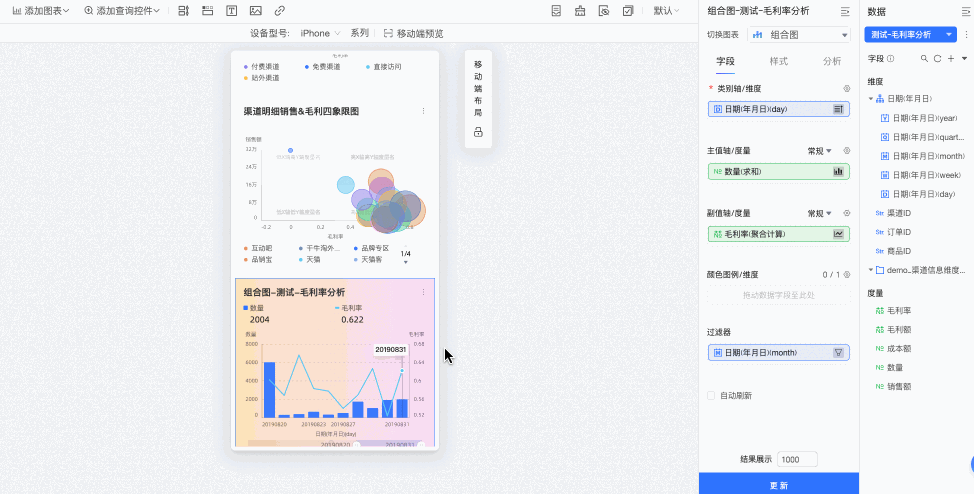974x494 pixels.
Task: Open the 切换图表 组合图 dropdown
Action: click(799, 35)
